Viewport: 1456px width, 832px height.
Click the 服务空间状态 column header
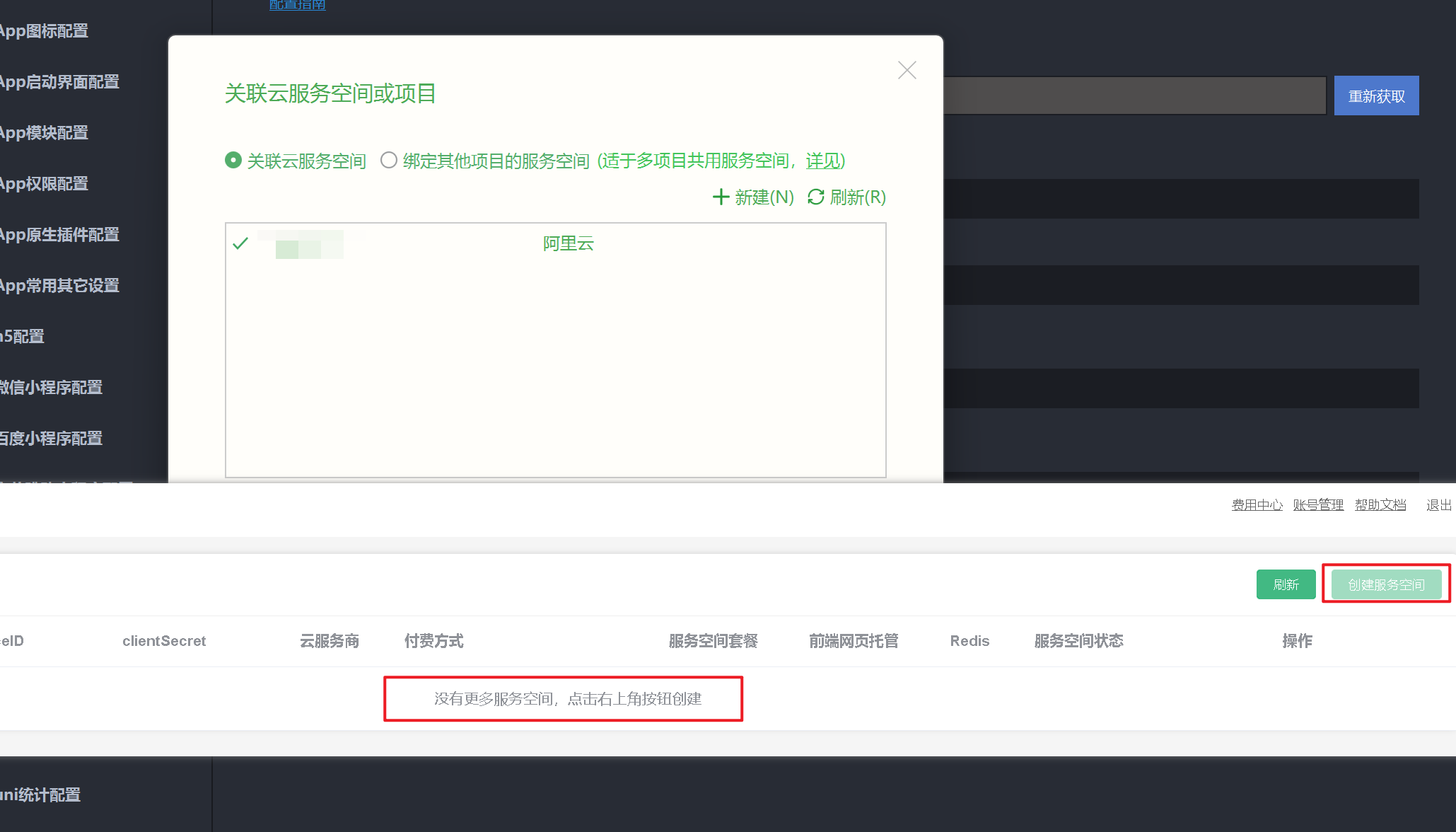click(1078, 641)
